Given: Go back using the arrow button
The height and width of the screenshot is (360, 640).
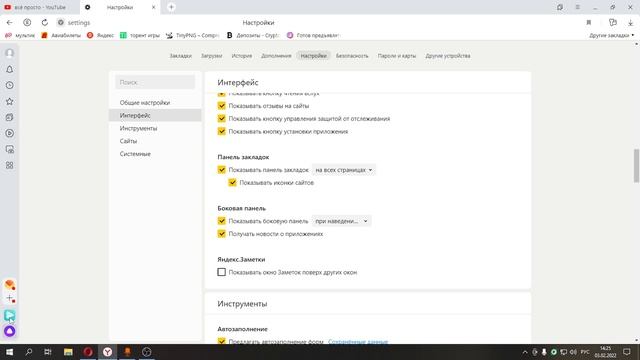Looking at the screenshot, I should point(9,22).
